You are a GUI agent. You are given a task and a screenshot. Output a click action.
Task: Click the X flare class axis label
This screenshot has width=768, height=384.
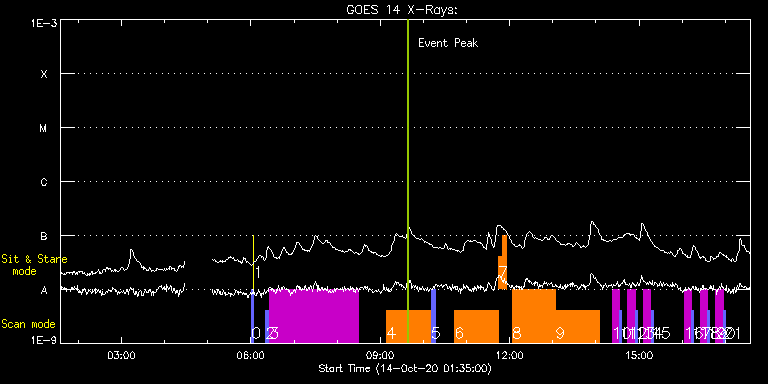click(44, 74)
